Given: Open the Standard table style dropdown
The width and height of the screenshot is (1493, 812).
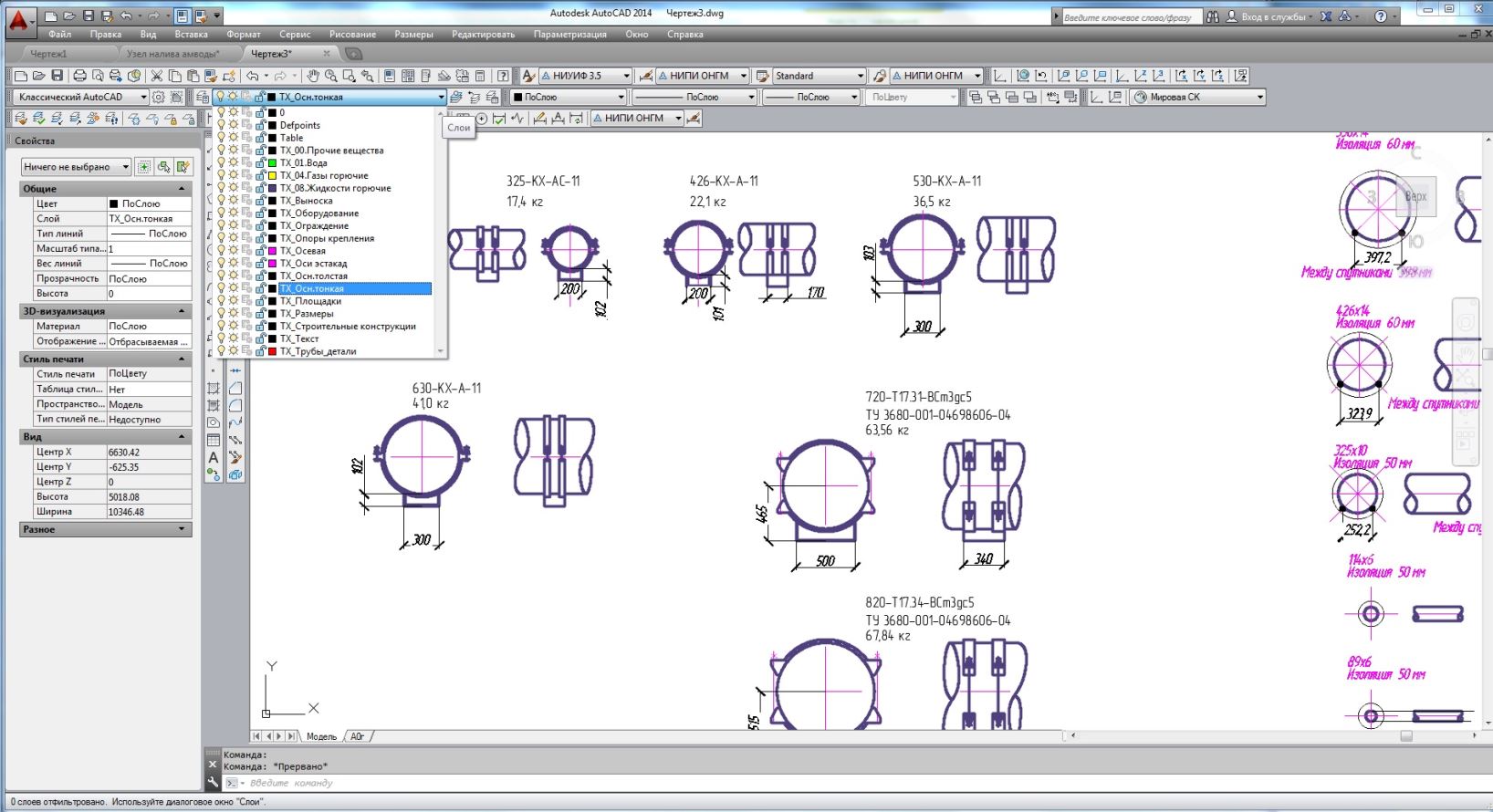Looking at the screenshot, I should click(819, 76).
